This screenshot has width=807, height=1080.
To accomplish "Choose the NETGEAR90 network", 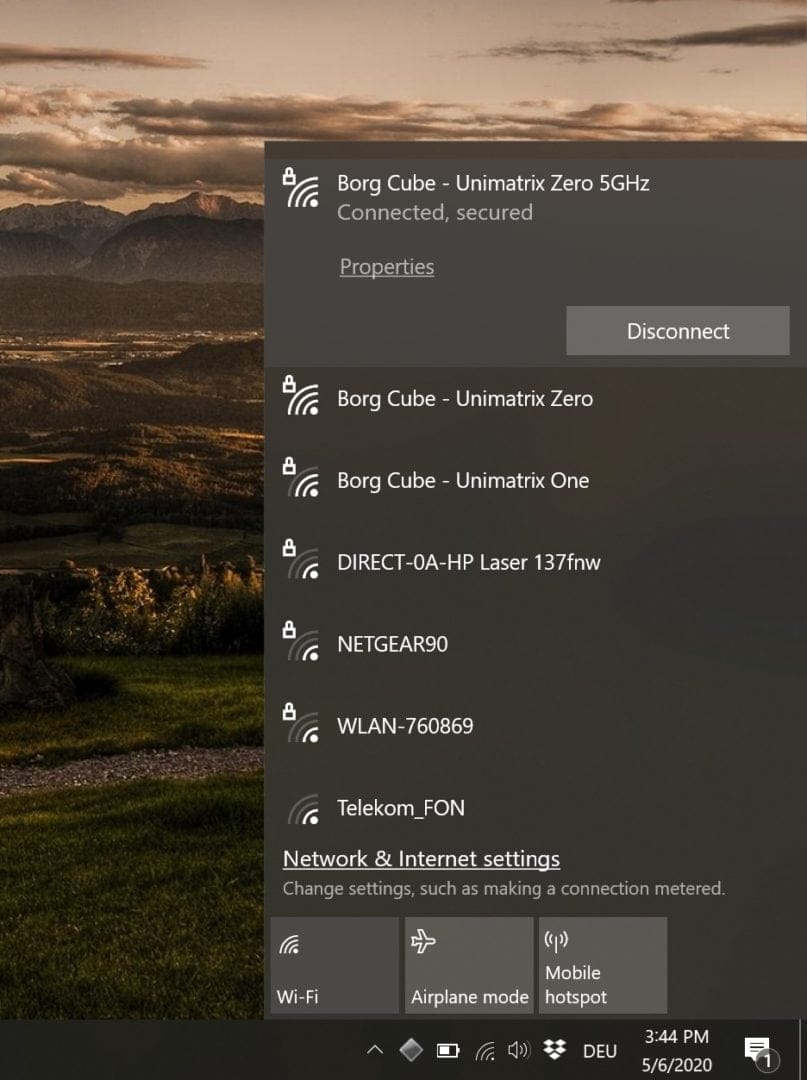I will point(392,645).
